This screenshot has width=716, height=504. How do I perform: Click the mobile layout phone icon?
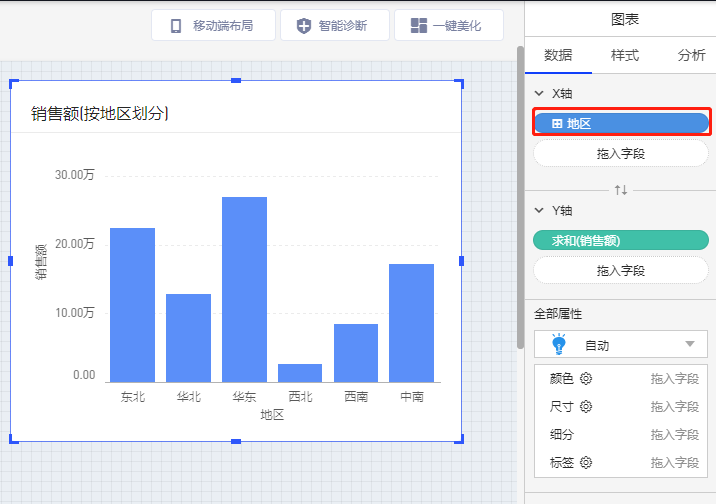point(176,26)
